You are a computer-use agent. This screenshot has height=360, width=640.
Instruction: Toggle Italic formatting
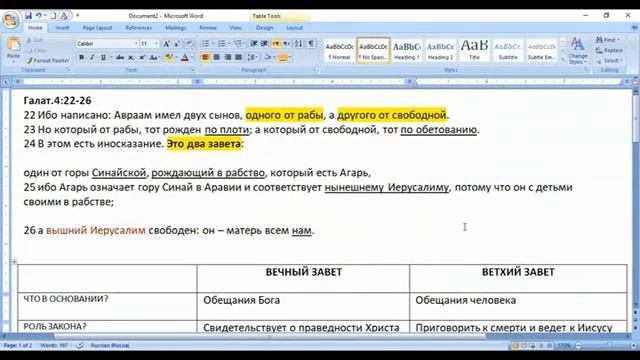point(92,58)
